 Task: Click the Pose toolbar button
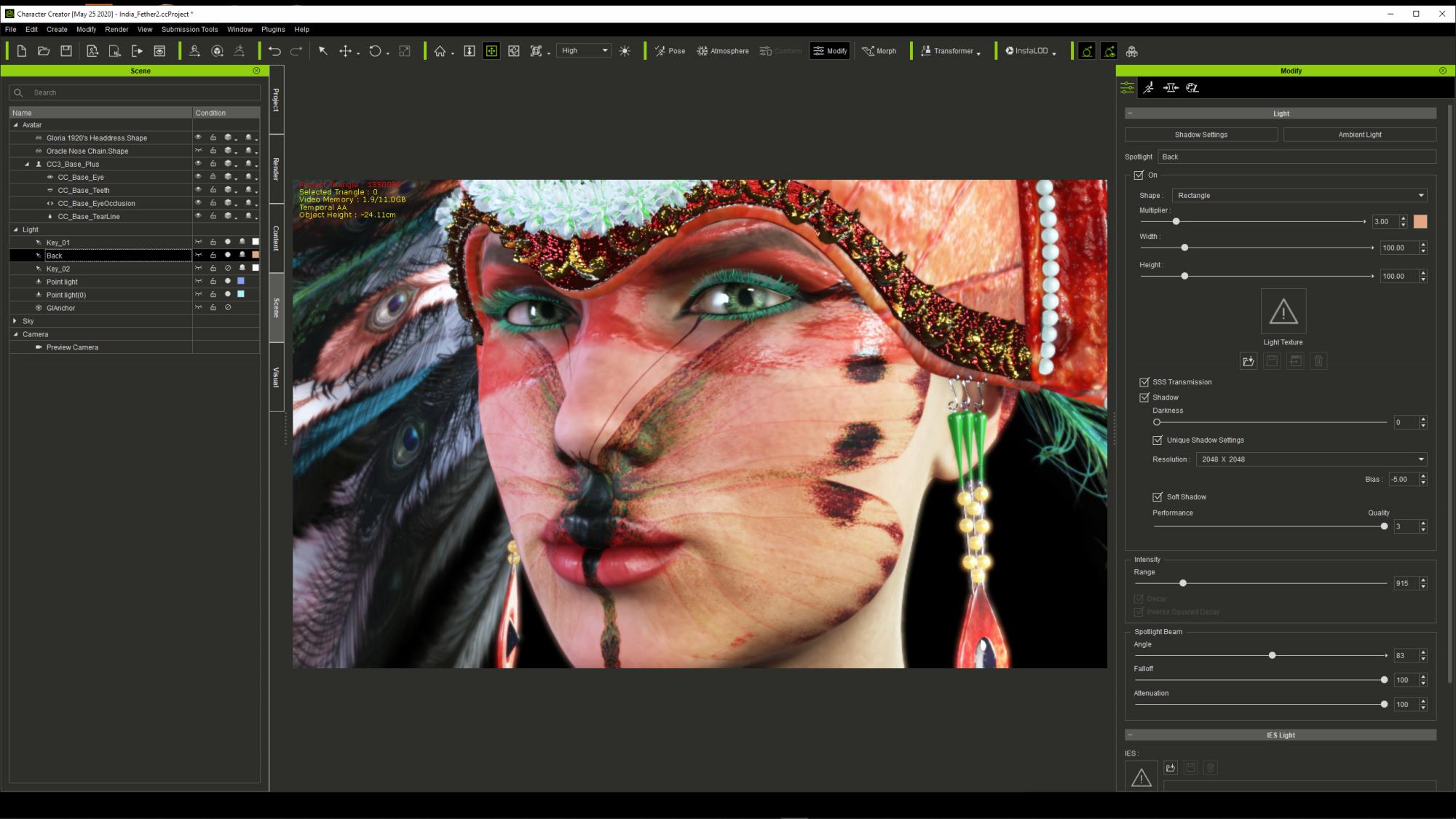(670, 51)
